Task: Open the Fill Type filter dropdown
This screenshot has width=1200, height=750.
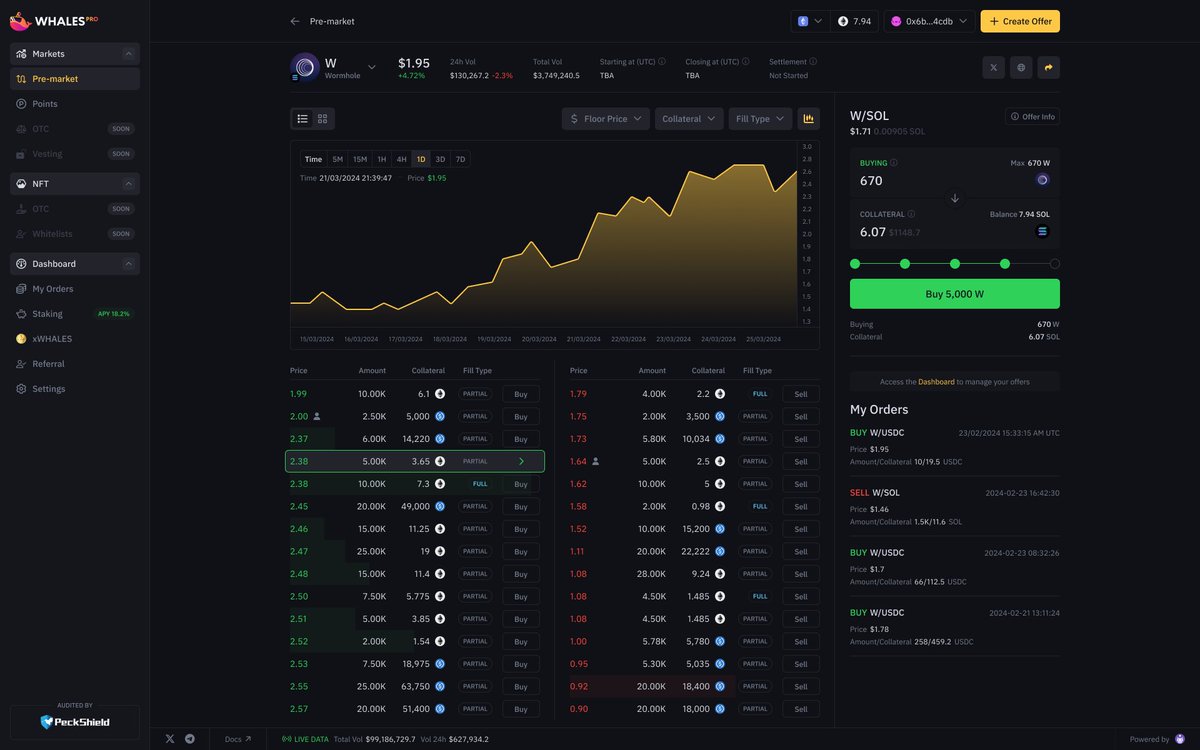Action: pos(760,118)
